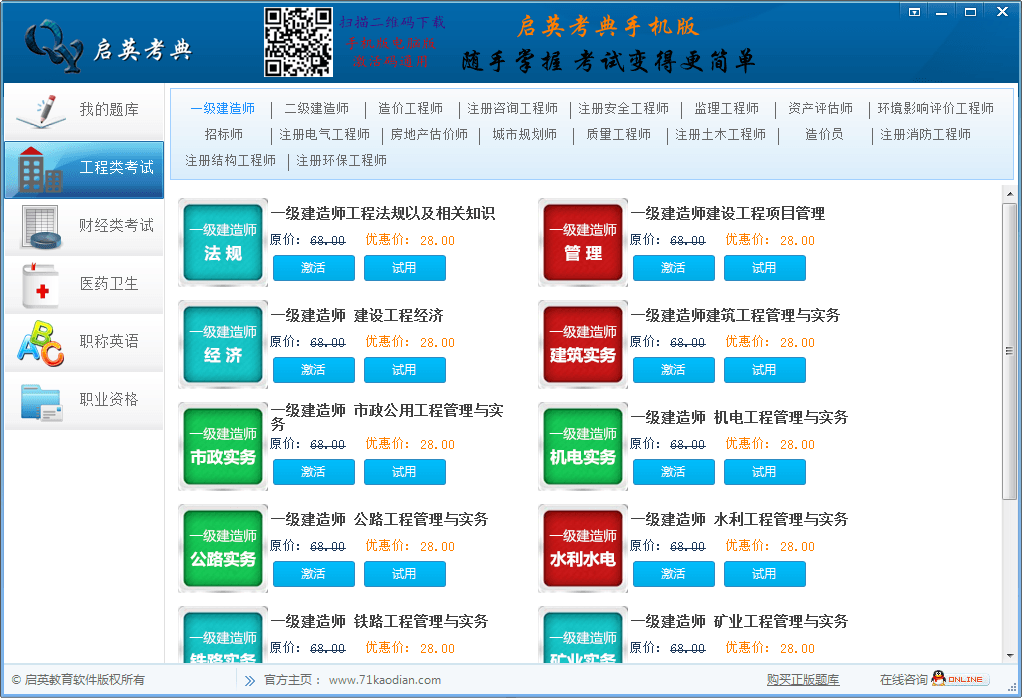Select the 城市规划师 tab

(525, 134)
